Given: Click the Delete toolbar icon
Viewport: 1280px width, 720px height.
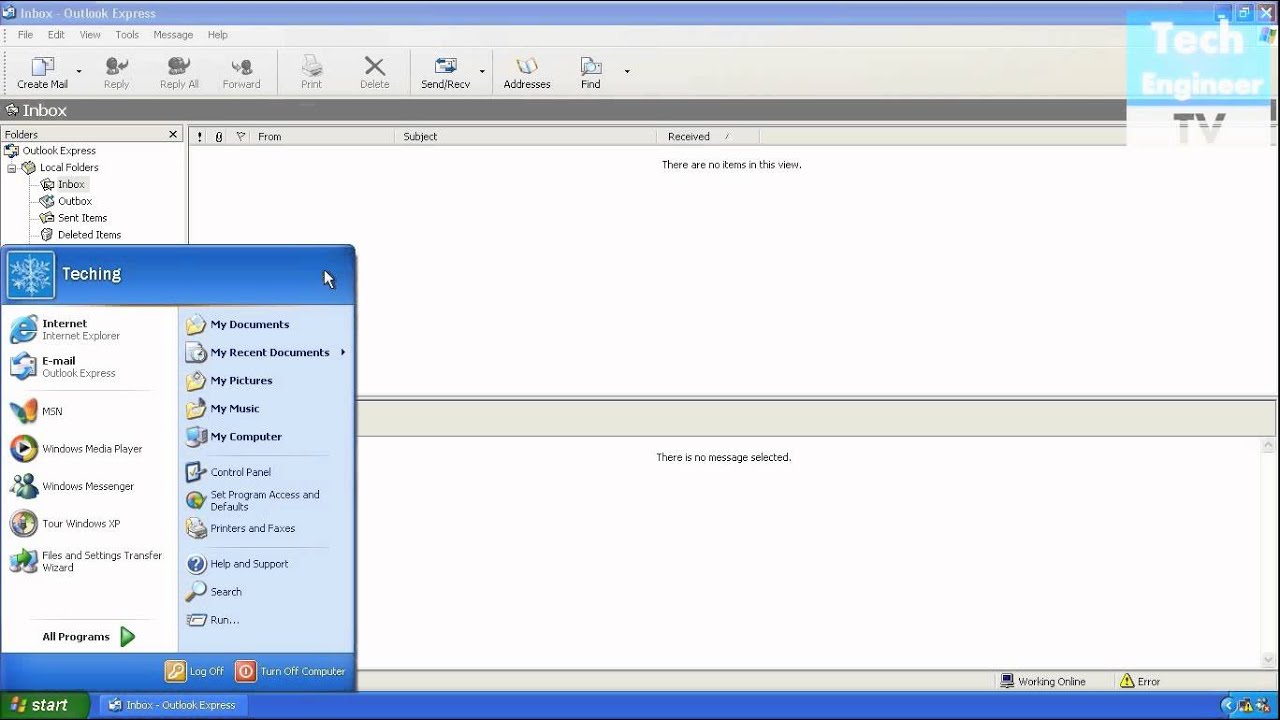Looking at the screenshot, I should (375, 66).
